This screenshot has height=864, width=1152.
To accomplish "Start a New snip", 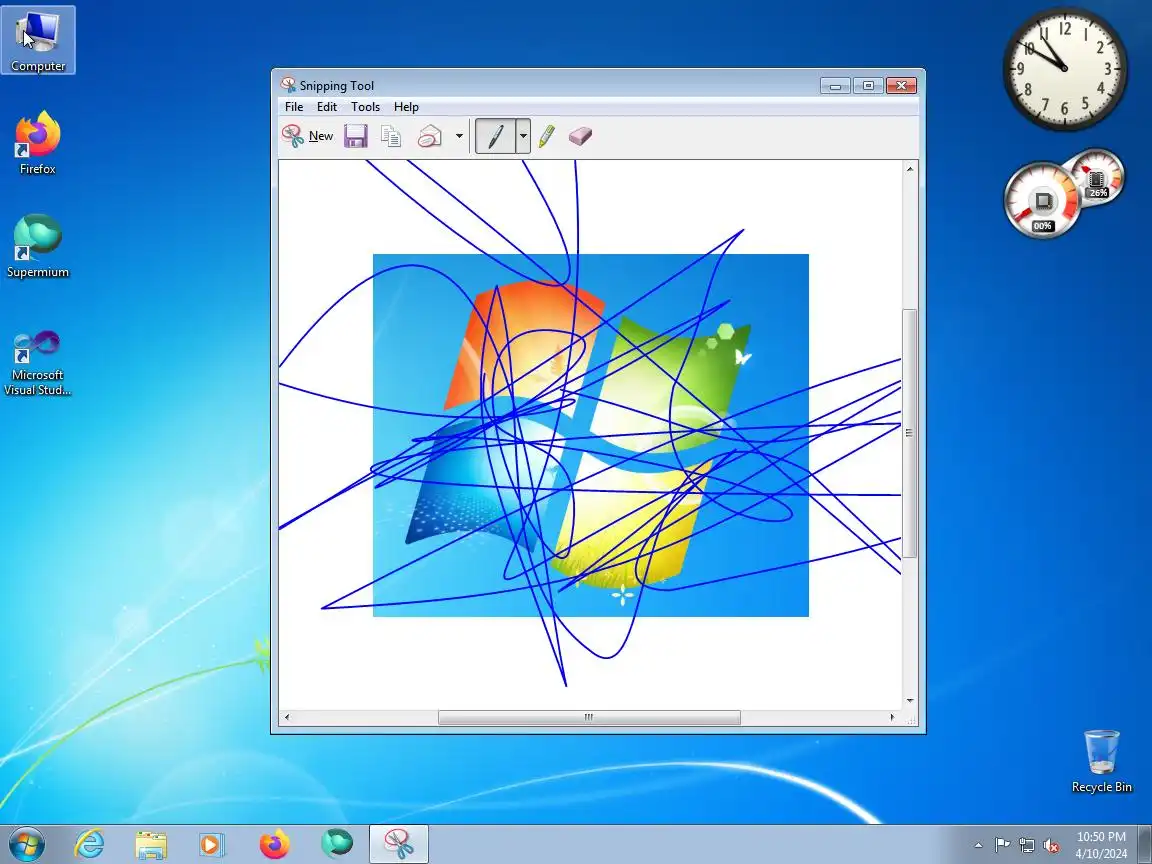I will 308,136.
